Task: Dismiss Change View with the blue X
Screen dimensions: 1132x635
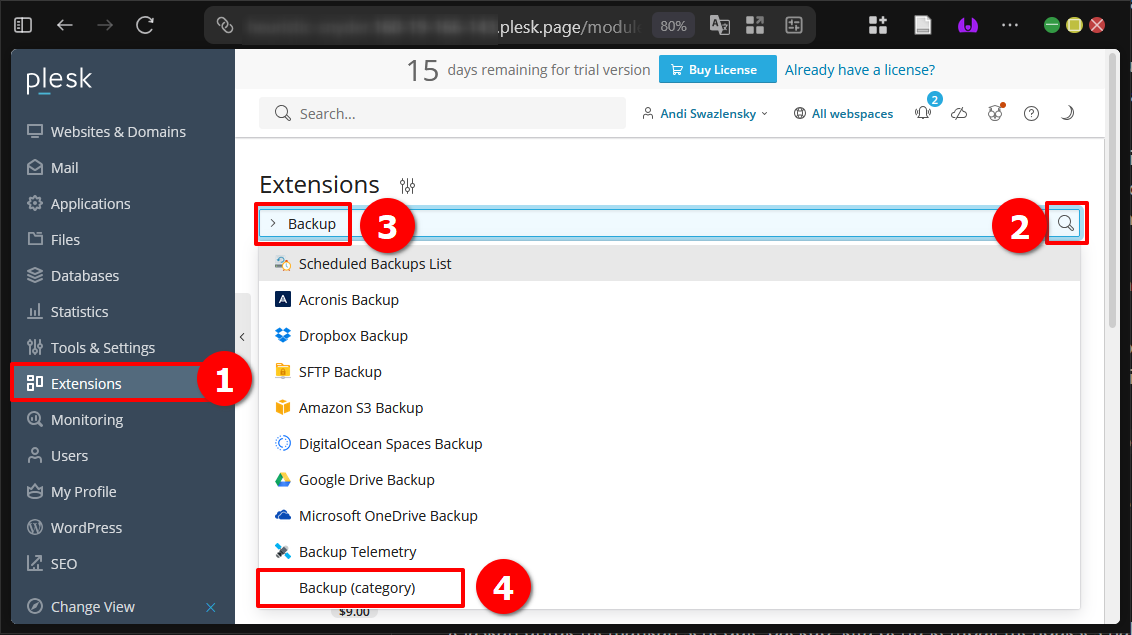Action: pyautogui.click(x=210, y=606)
